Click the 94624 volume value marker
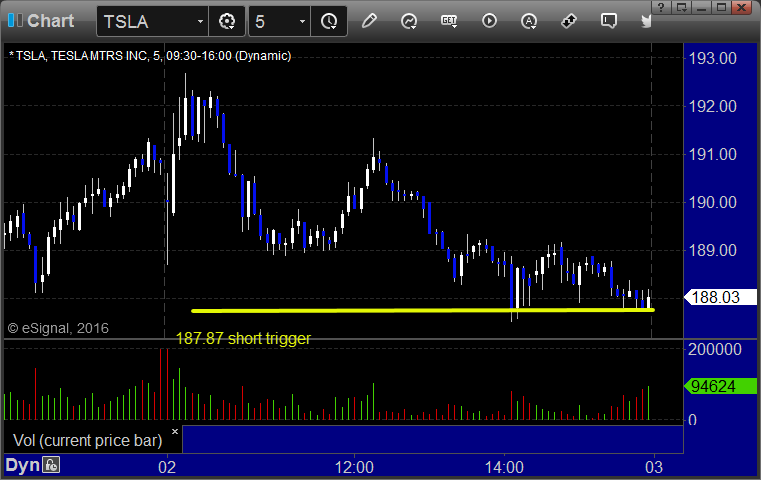This screenshot has height=480, width=761. tap(720, 386)
